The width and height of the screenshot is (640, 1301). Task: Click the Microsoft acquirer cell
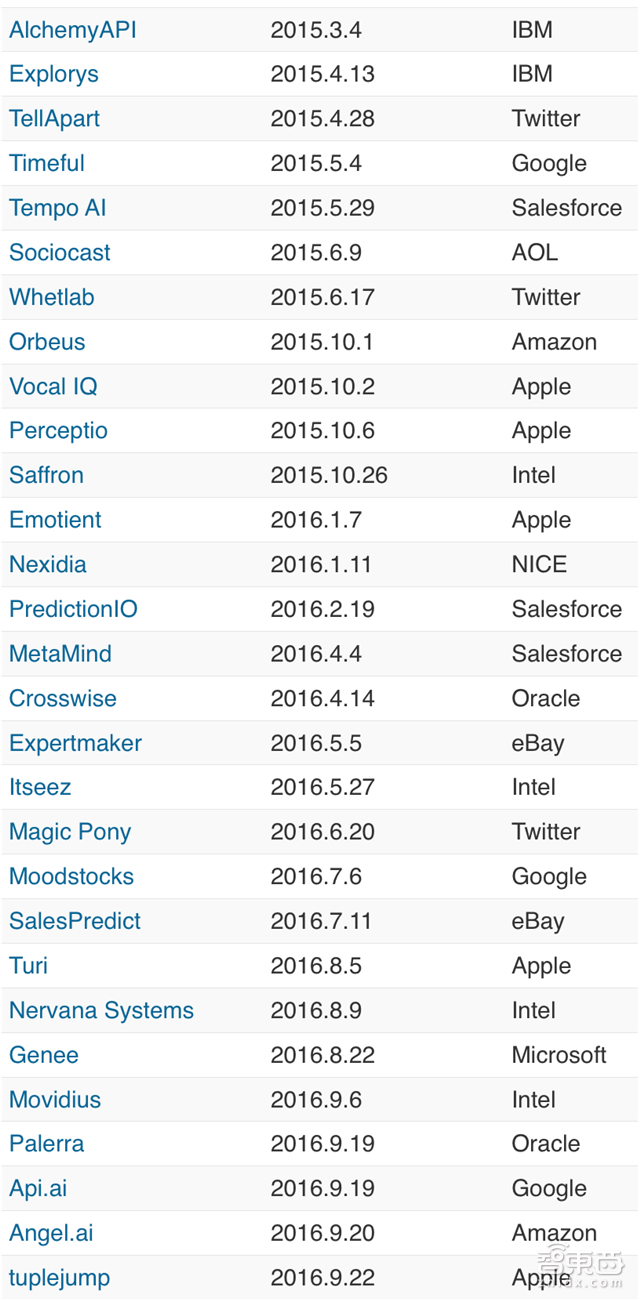(559, 1055)
